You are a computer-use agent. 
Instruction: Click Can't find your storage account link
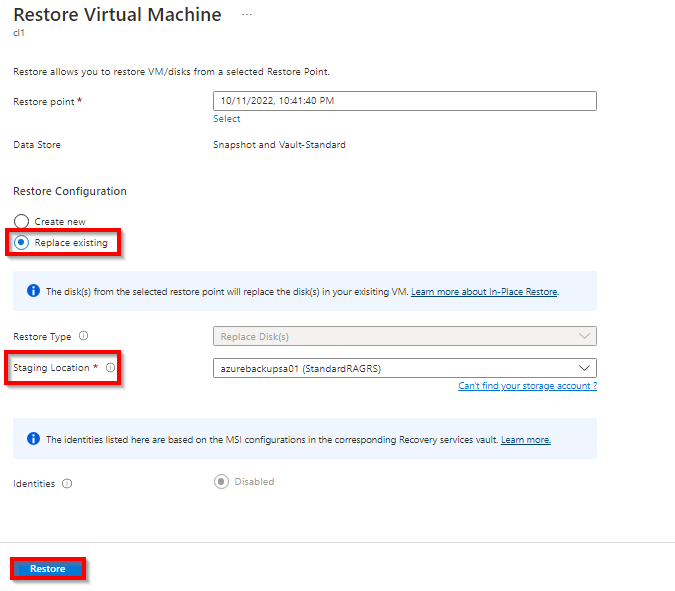527,386
